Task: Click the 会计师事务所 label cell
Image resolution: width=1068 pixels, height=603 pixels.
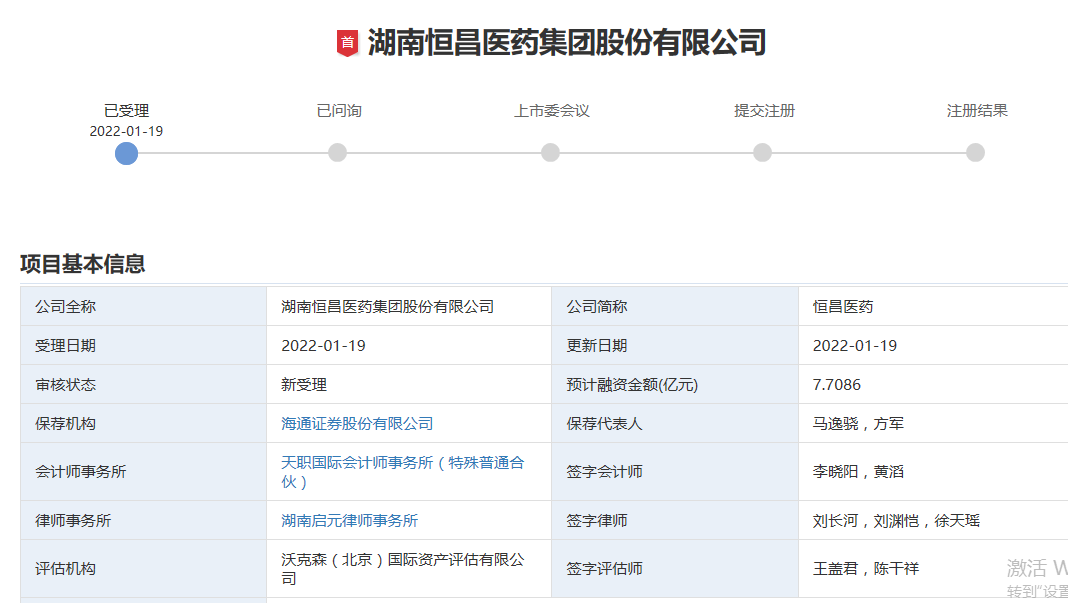Action: point(144,471)
